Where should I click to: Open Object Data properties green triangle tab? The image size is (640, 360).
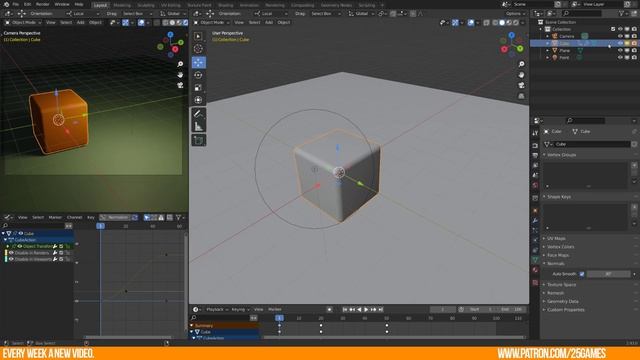[x=535, y=259]
